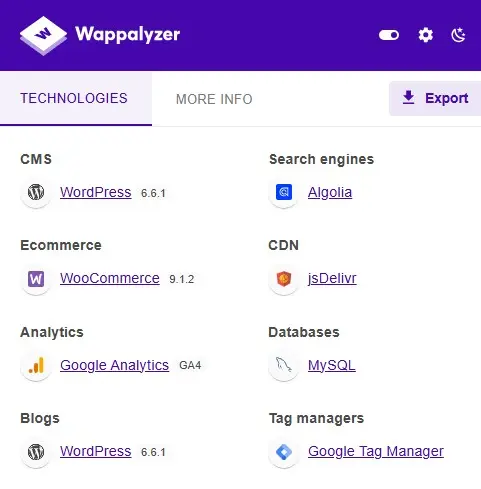The width and height of the screenshot is (481, 489).
Task: Click the Google Tag Manager icon
Action: [x=284, y=452]
